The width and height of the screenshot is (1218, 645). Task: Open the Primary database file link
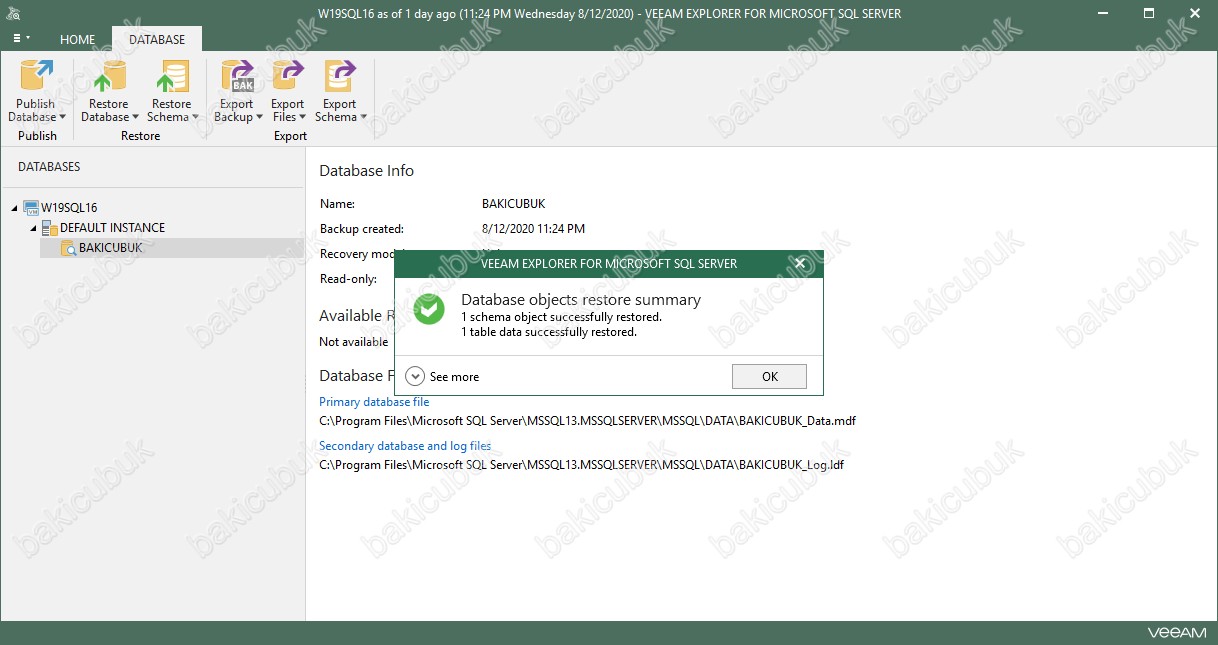(374, 402)
